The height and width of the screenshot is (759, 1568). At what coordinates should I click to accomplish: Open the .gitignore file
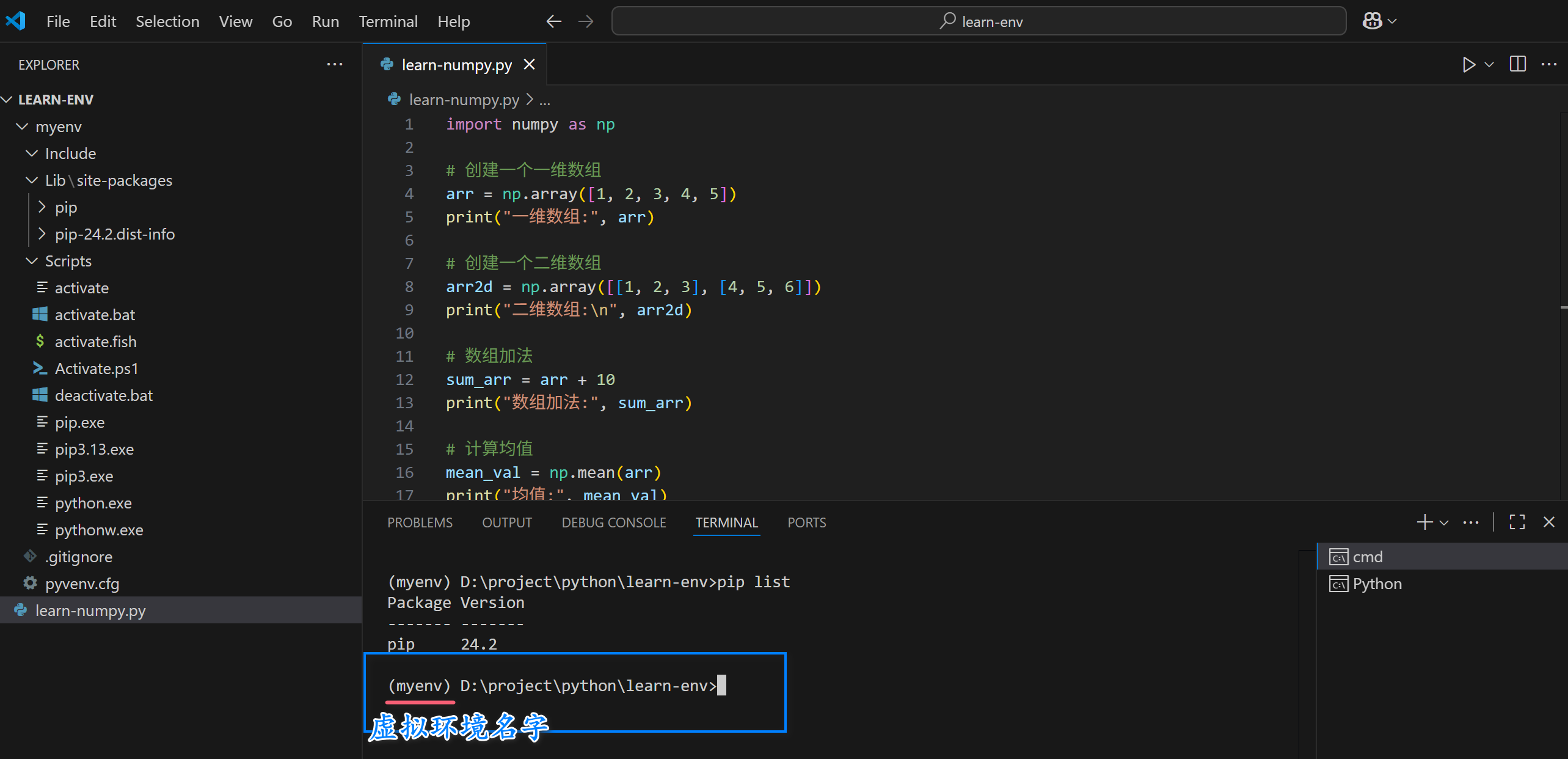pyautogui.click(x=181, y=557)
